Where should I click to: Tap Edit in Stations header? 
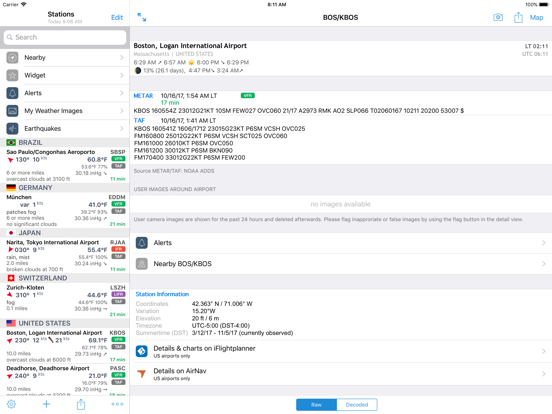pos(117,18)
